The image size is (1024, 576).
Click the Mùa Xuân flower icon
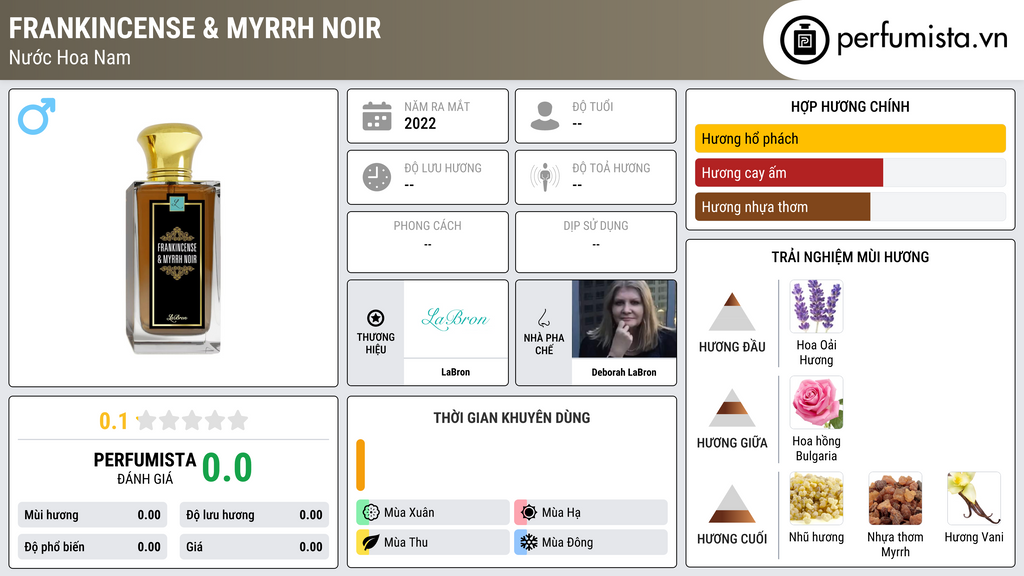371,513
